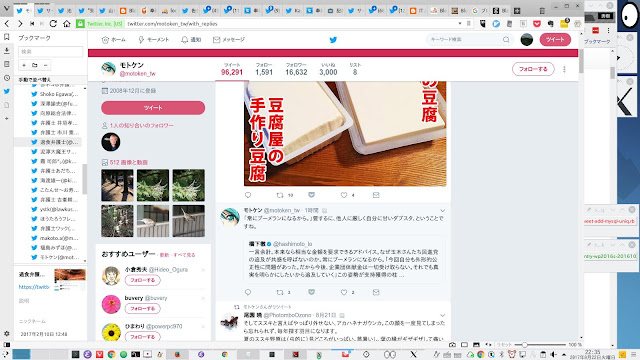640x360 pixels.
Task: Open the Downloads panel icon in sidebar
Action: pyautogui.click(x=7, y=51)
